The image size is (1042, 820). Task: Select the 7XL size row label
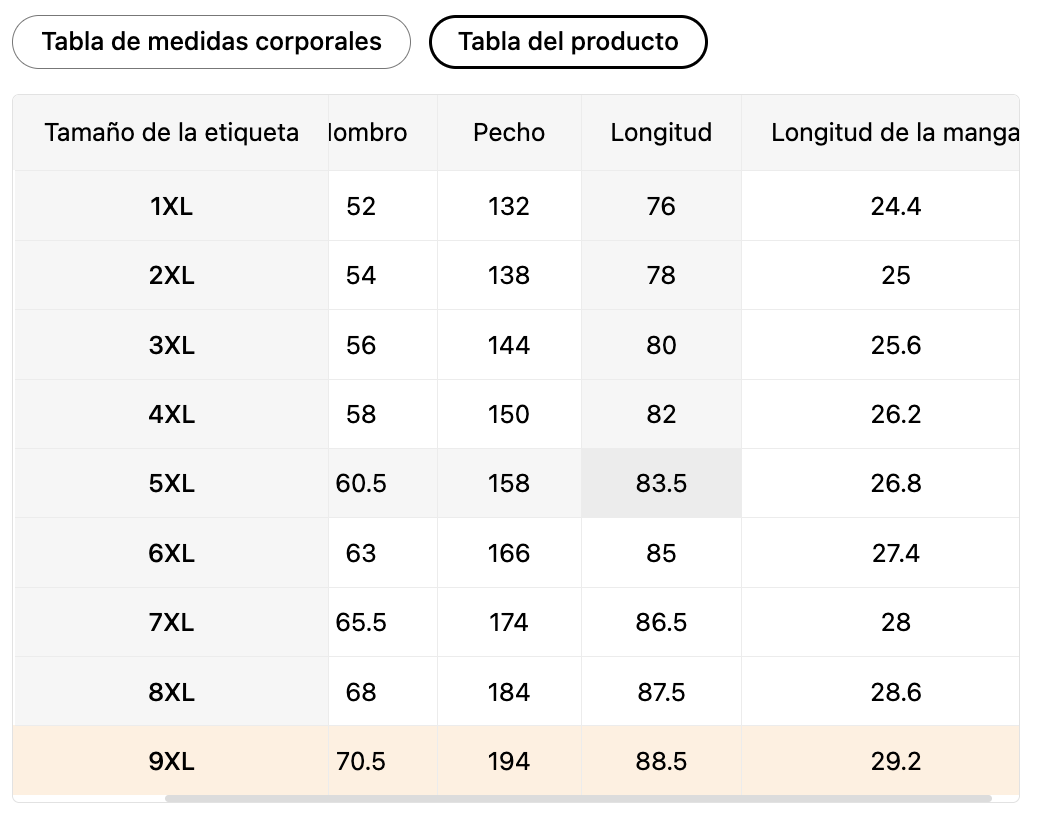pos(171,623)
